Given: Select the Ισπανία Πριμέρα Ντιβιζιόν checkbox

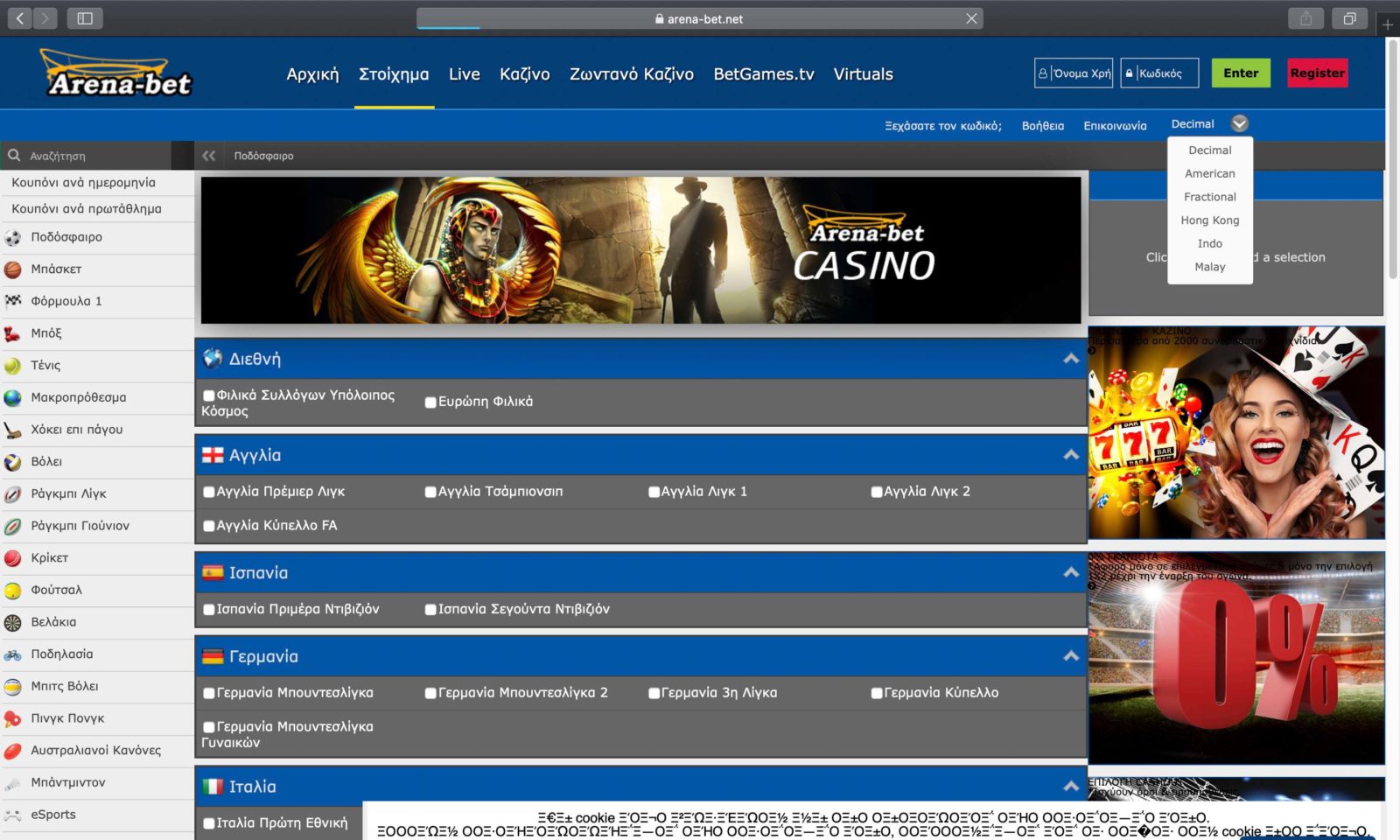Looking at the screenshot, I should (x=208, y=610).
